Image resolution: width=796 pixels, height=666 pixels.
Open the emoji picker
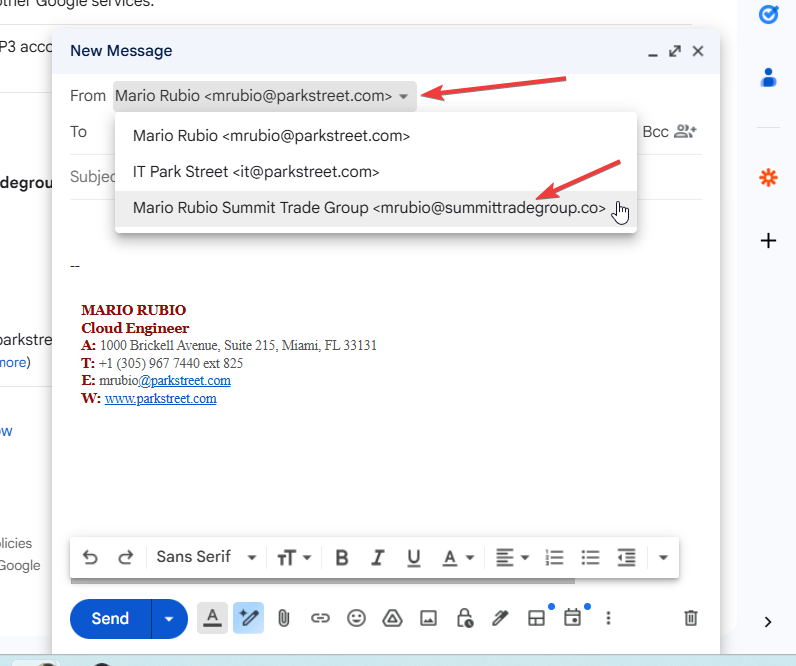point(356,618)
